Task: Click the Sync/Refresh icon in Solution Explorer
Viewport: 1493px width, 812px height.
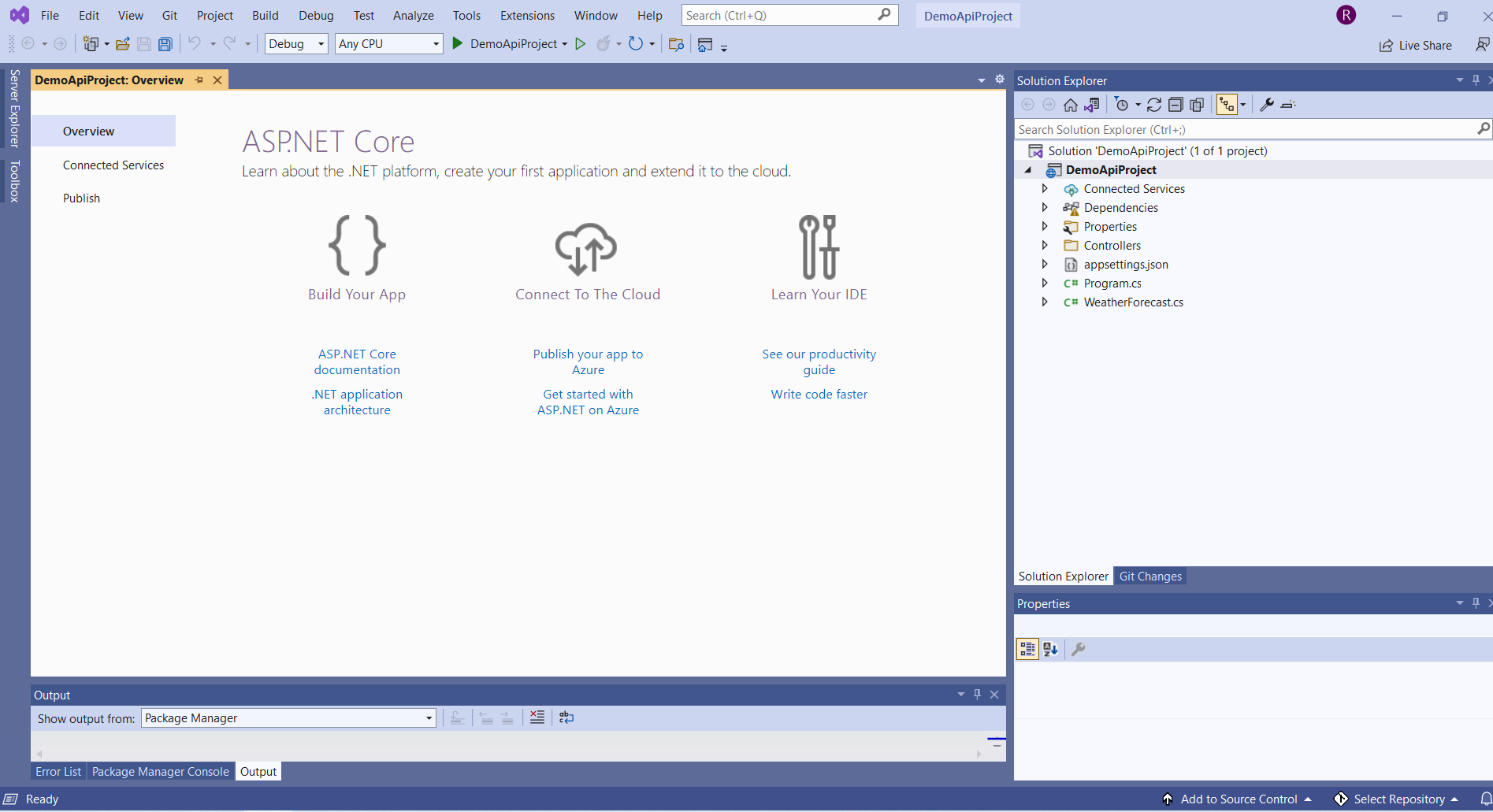Action: (1154, 105)
